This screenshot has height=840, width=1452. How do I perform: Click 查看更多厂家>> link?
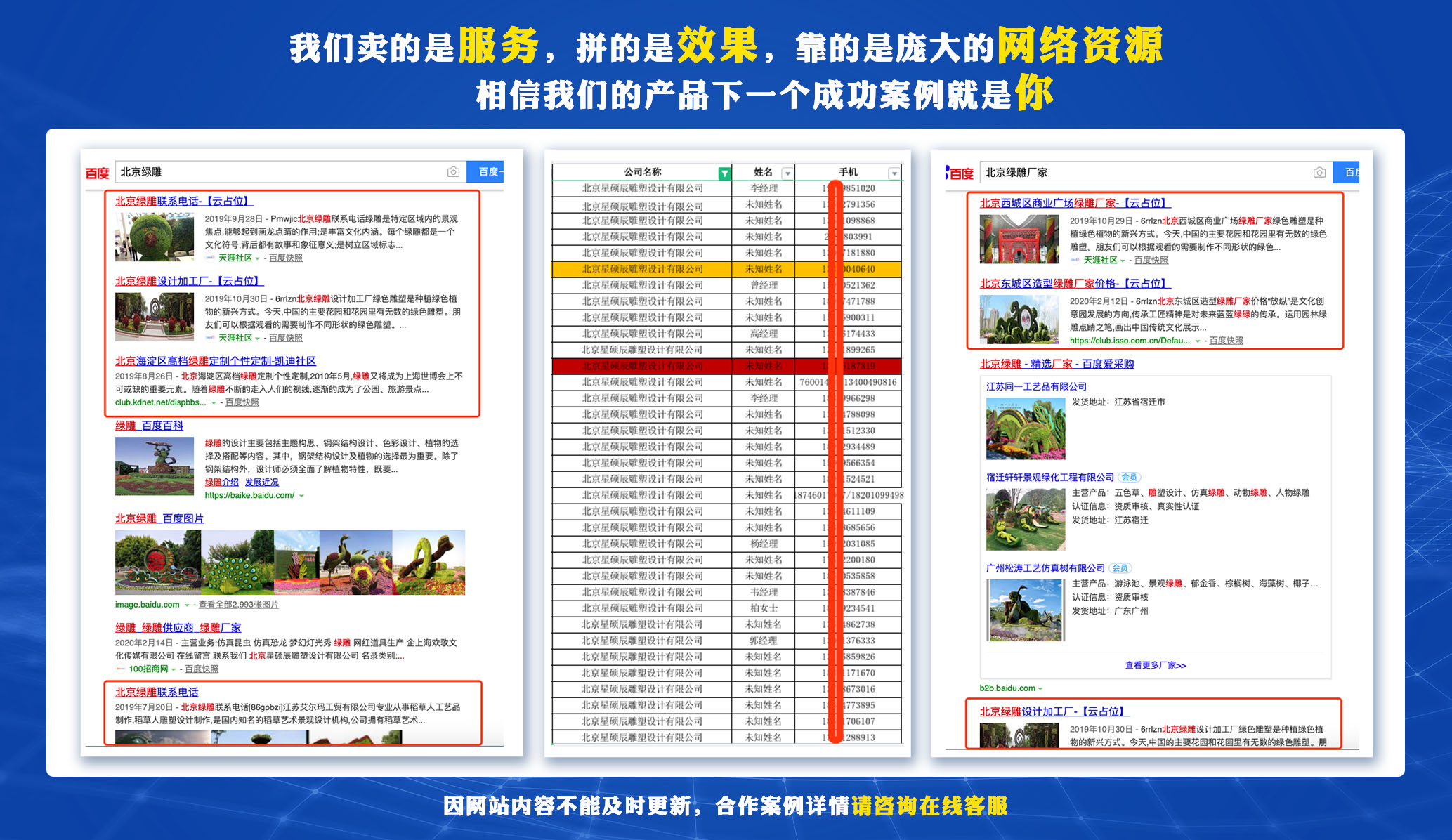click(x=1155, y=665)
